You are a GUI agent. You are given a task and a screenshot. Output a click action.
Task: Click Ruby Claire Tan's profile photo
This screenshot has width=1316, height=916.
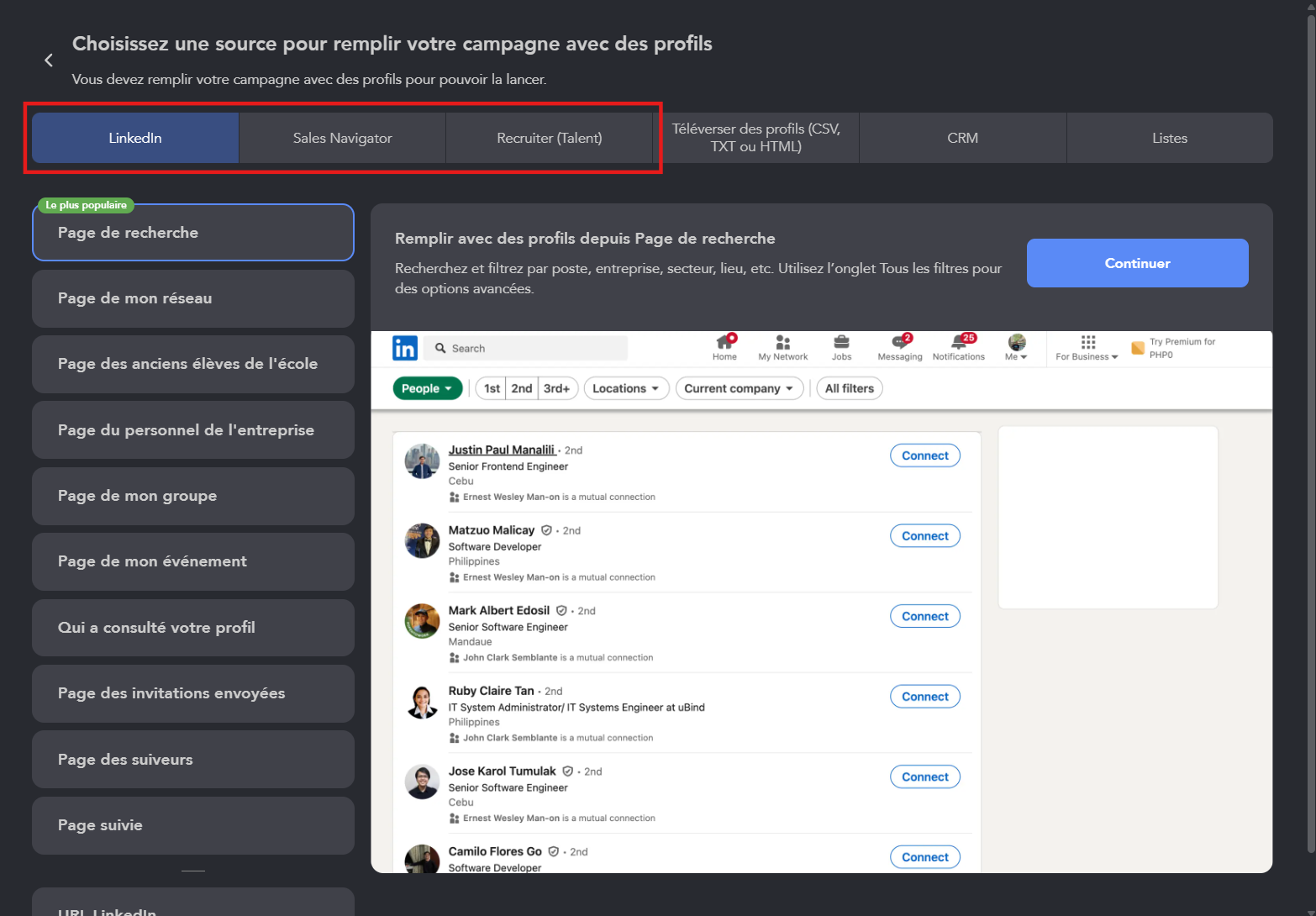[x=422, y=702]
